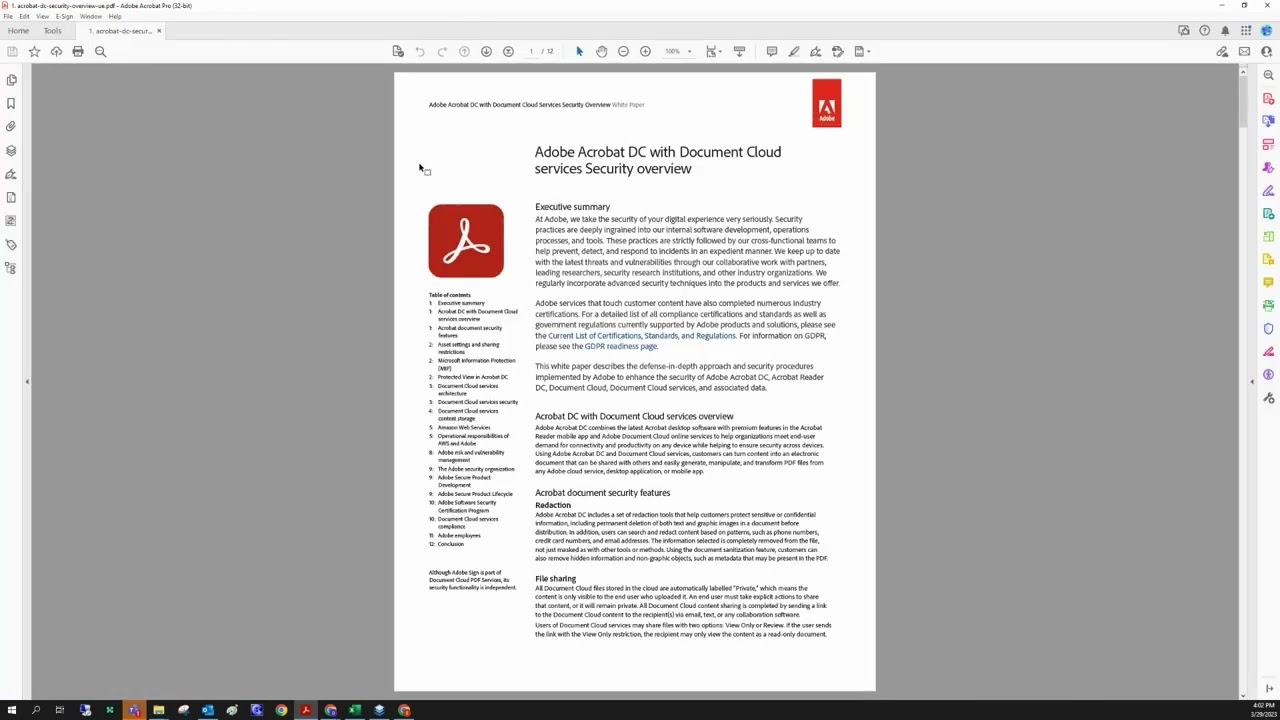1280x720 pixels.
Task: Open the Adobe apps grid
Action: (x=1246, y=31)
